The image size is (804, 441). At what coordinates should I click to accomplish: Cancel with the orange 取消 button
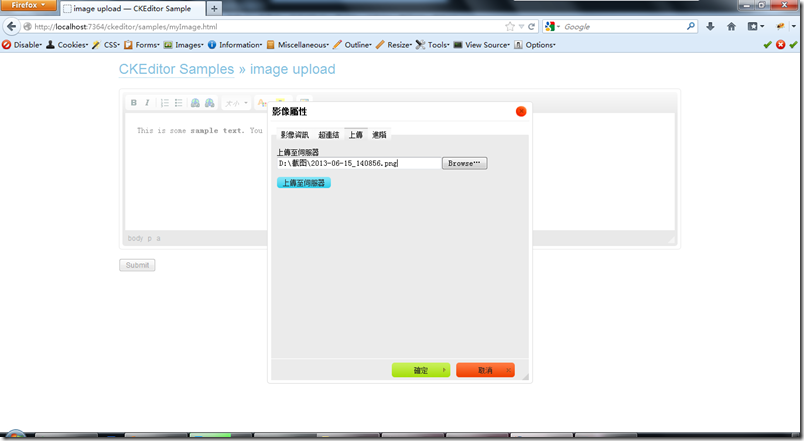485,370
